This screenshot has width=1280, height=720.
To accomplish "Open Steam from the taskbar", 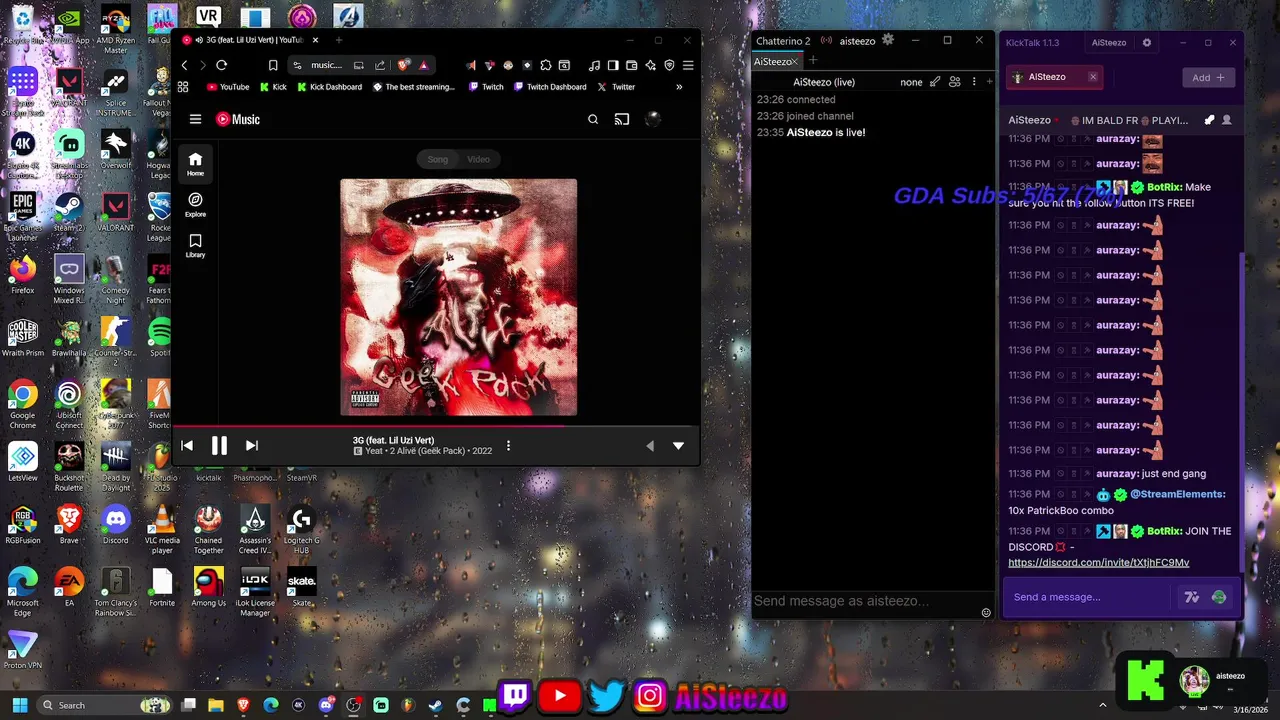I will click(x=435, y=705).
